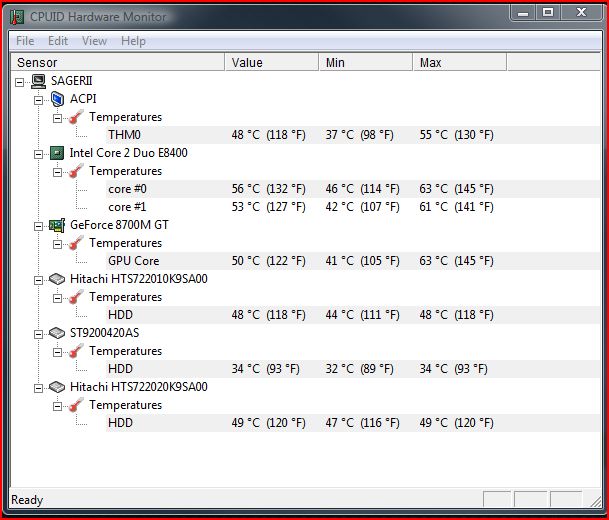Collapse the GeForce 8700M GT node

coord(38,226)
